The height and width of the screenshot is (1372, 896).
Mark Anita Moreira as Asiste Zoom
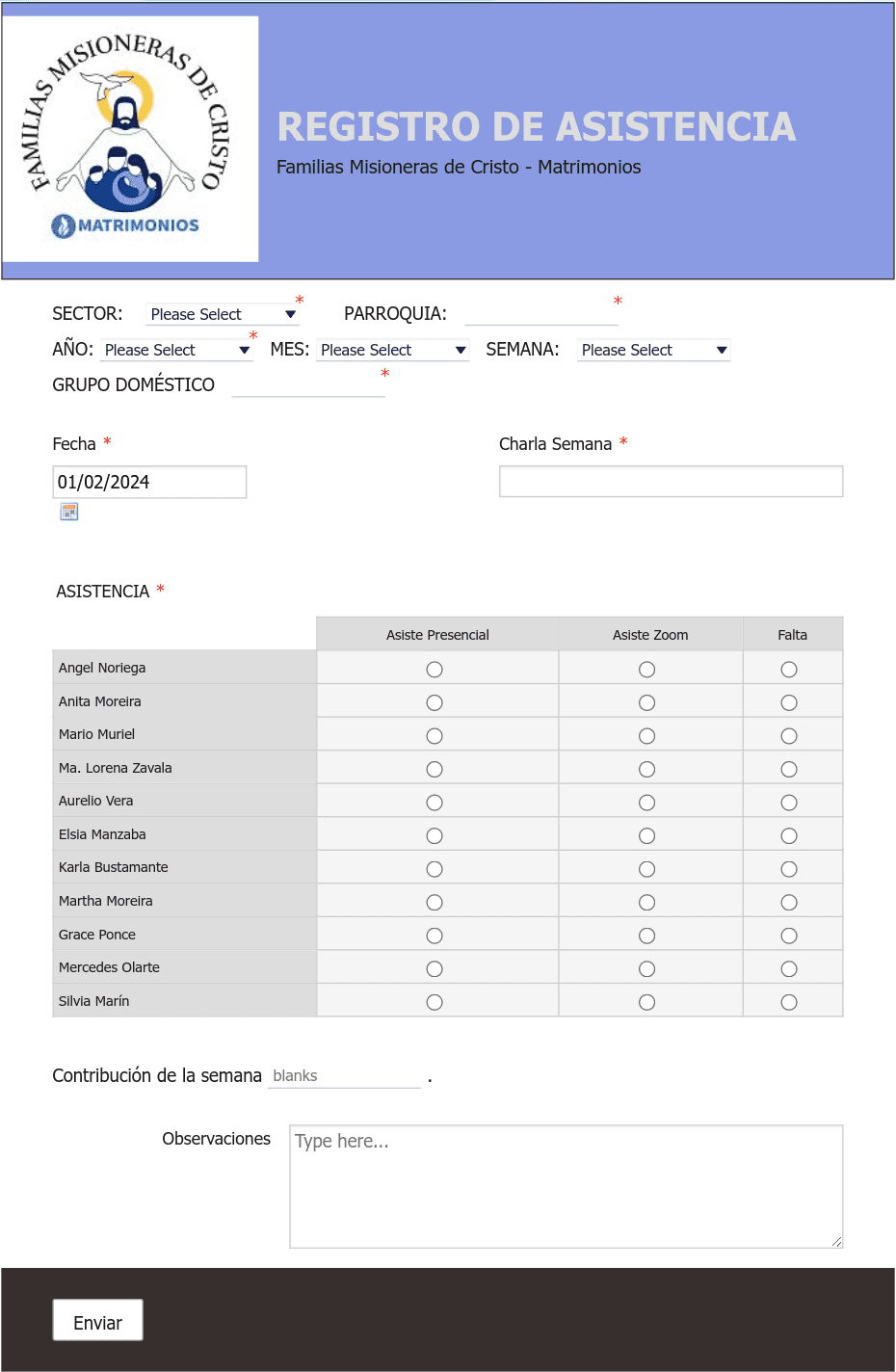[647, 703]
